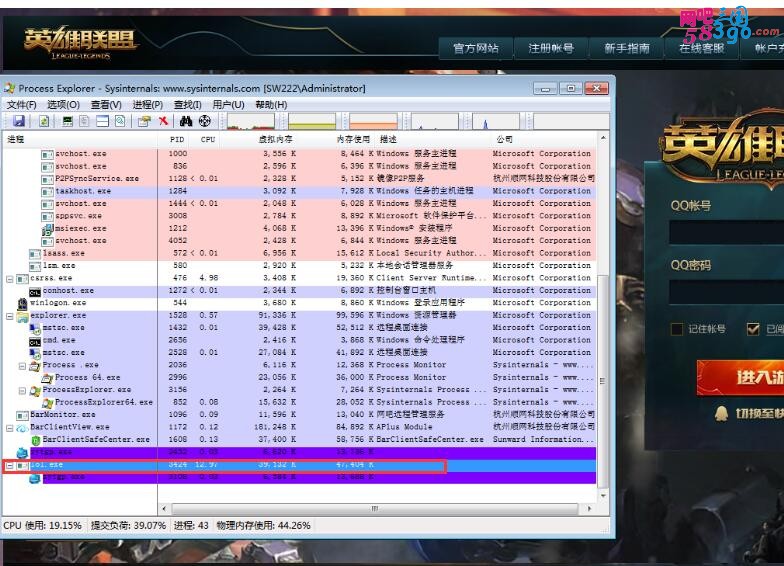The image size is (784, 566).
Task: Open the 在线客服 link in the launcher
Action: 702,48
